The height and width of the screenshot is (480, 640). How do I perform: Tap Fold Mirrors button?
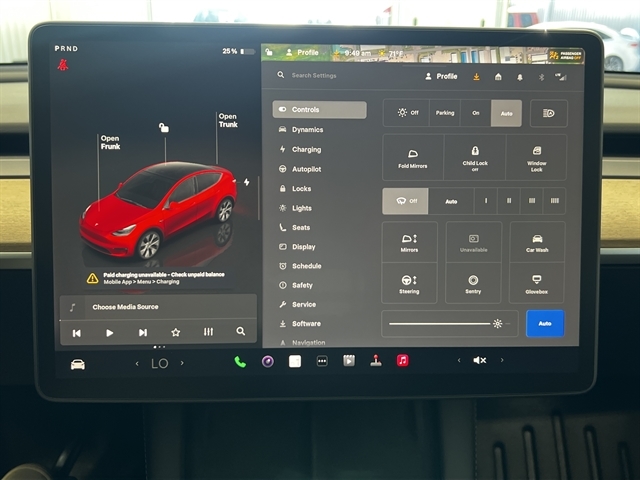[413, 158]
